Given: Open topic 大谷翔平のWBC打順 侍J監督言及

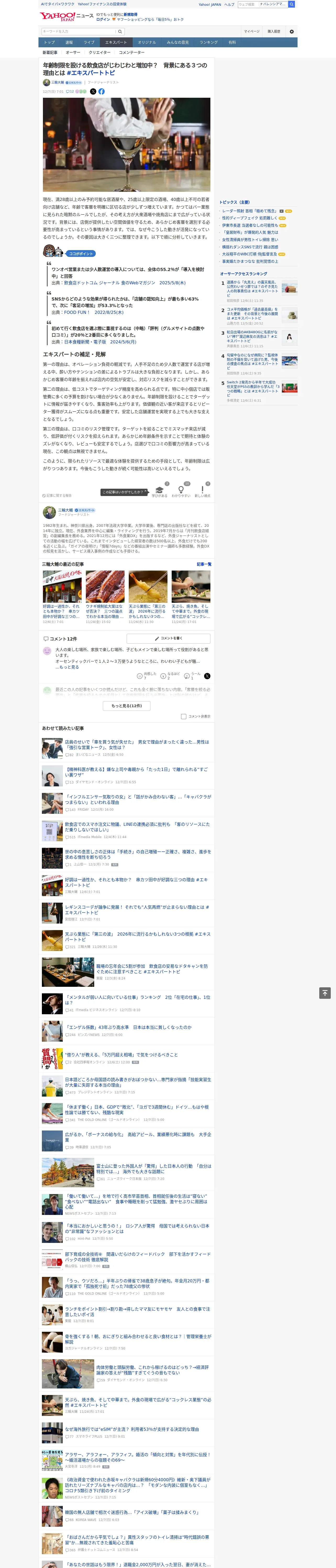Looking at the screenshot, I should pyautogui.click(x=249, y=254).
